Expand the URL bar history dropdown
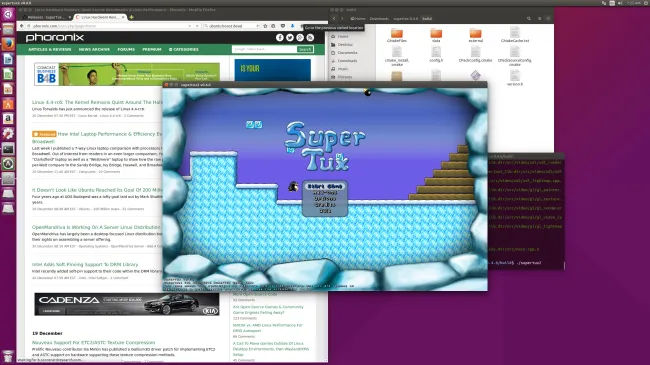The image size is (650, 365). pyautogui.click(x=190, y=26)
